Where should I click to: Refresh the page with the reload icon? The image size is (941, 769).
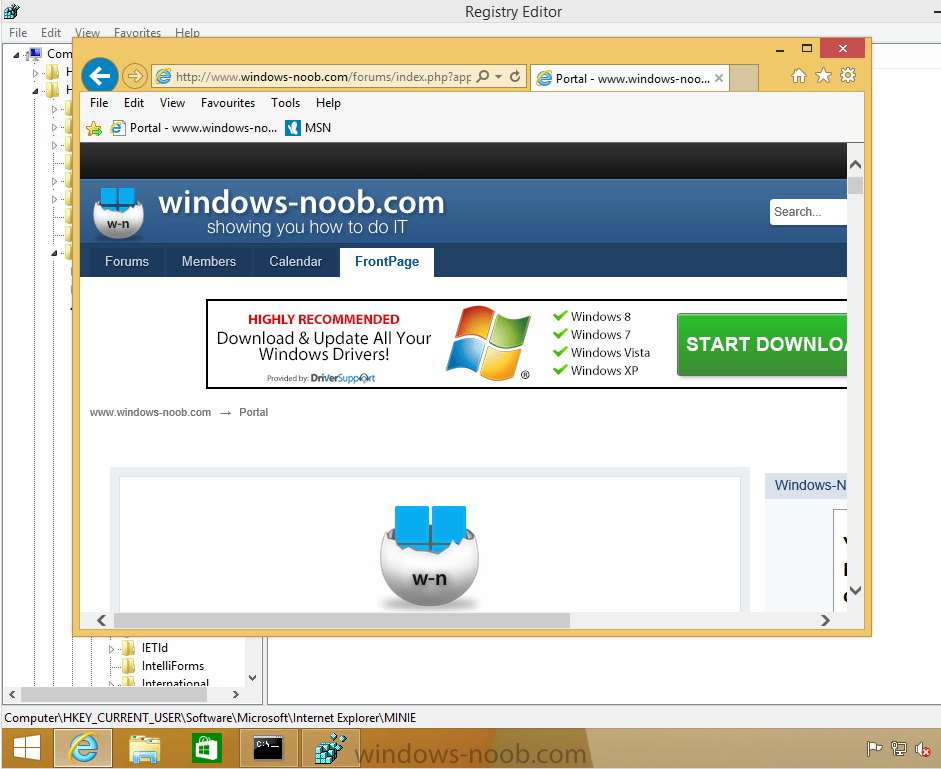[x=515, y=76]
